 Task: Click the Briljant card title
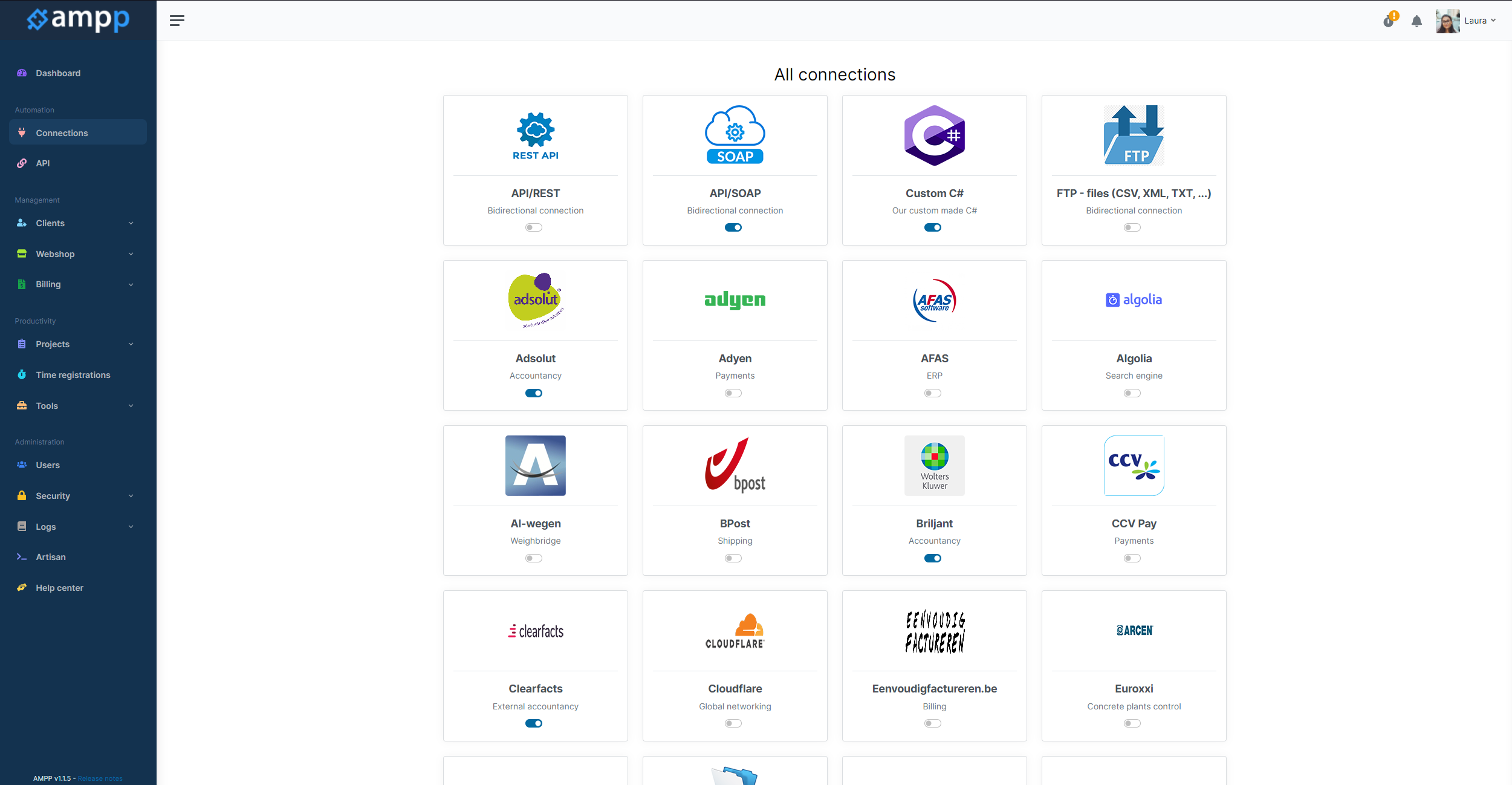pos(934,524)
